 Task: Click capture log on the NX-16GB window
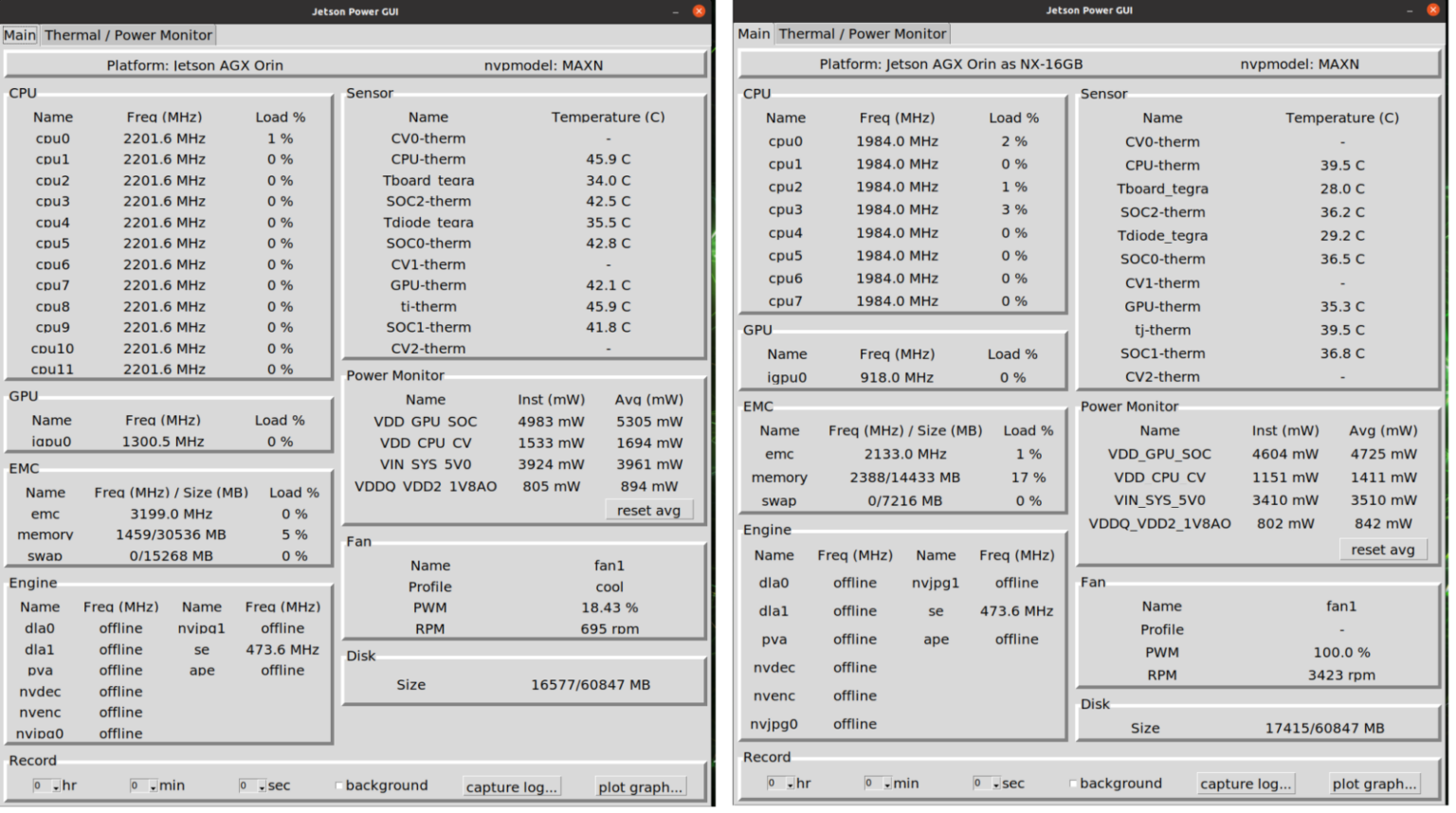(1246, 783)
